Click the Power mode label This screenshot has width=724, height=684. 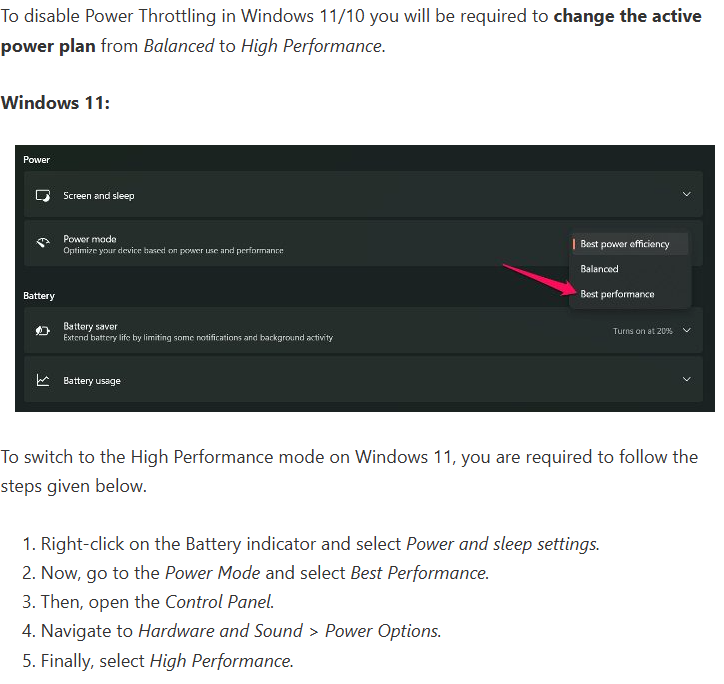click(x=90, y=239)
